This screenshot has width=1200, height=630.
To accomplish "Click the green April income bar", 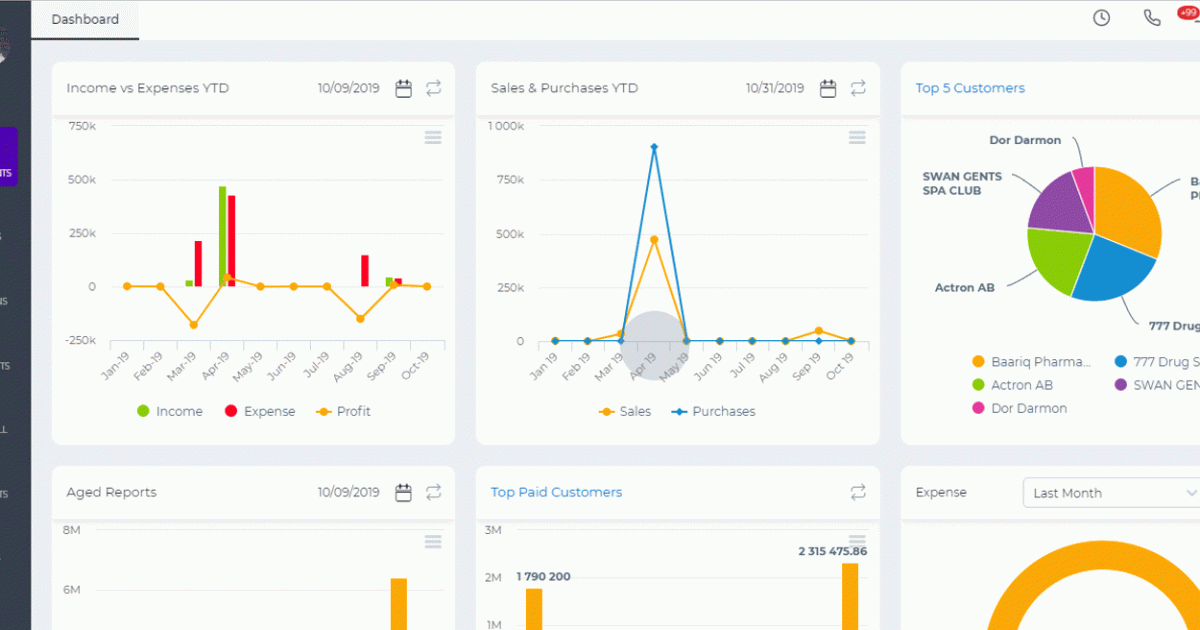I will click(222, 236).
